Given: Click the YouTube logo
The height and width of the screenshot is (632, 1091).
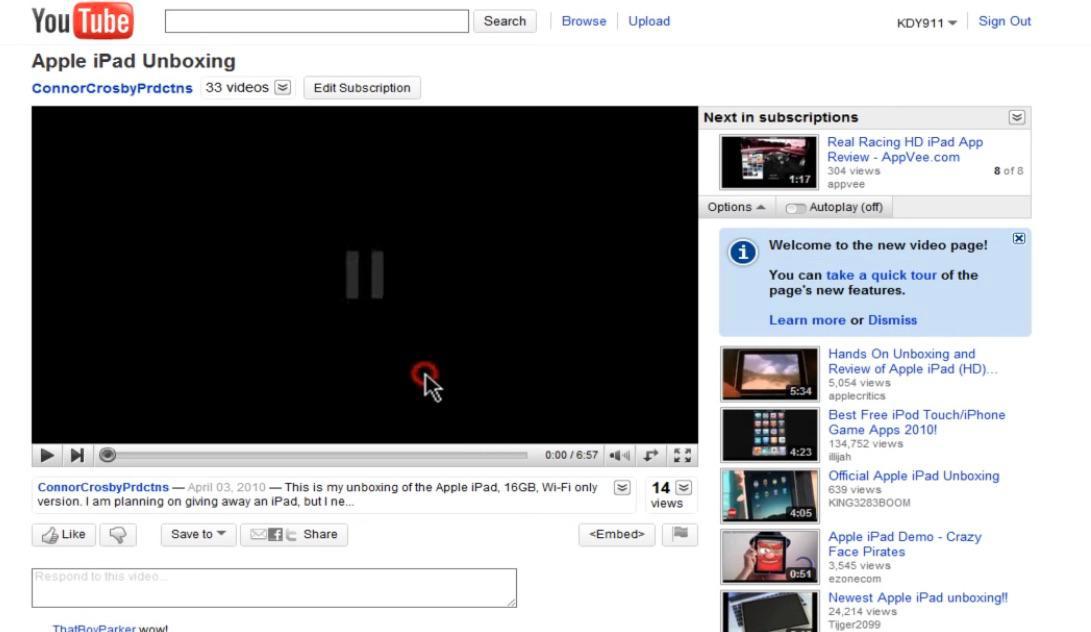Looking at the screenshot, I should coord(83,19).
